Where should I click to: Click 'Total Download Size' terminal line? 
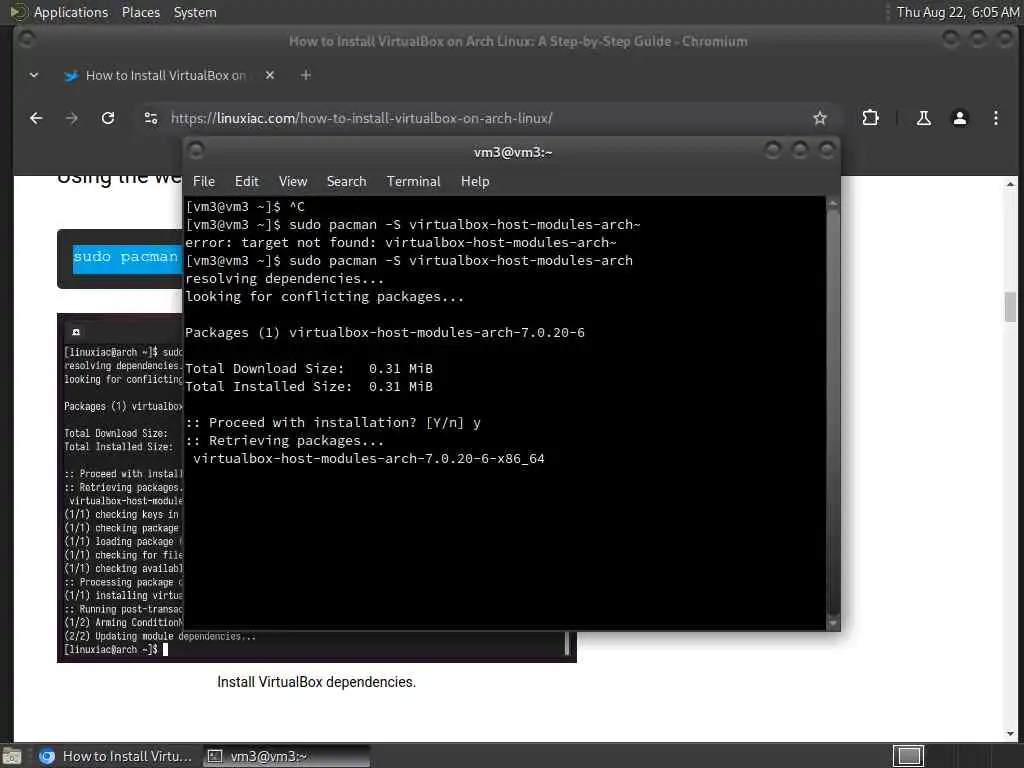(x=309, y=368)
